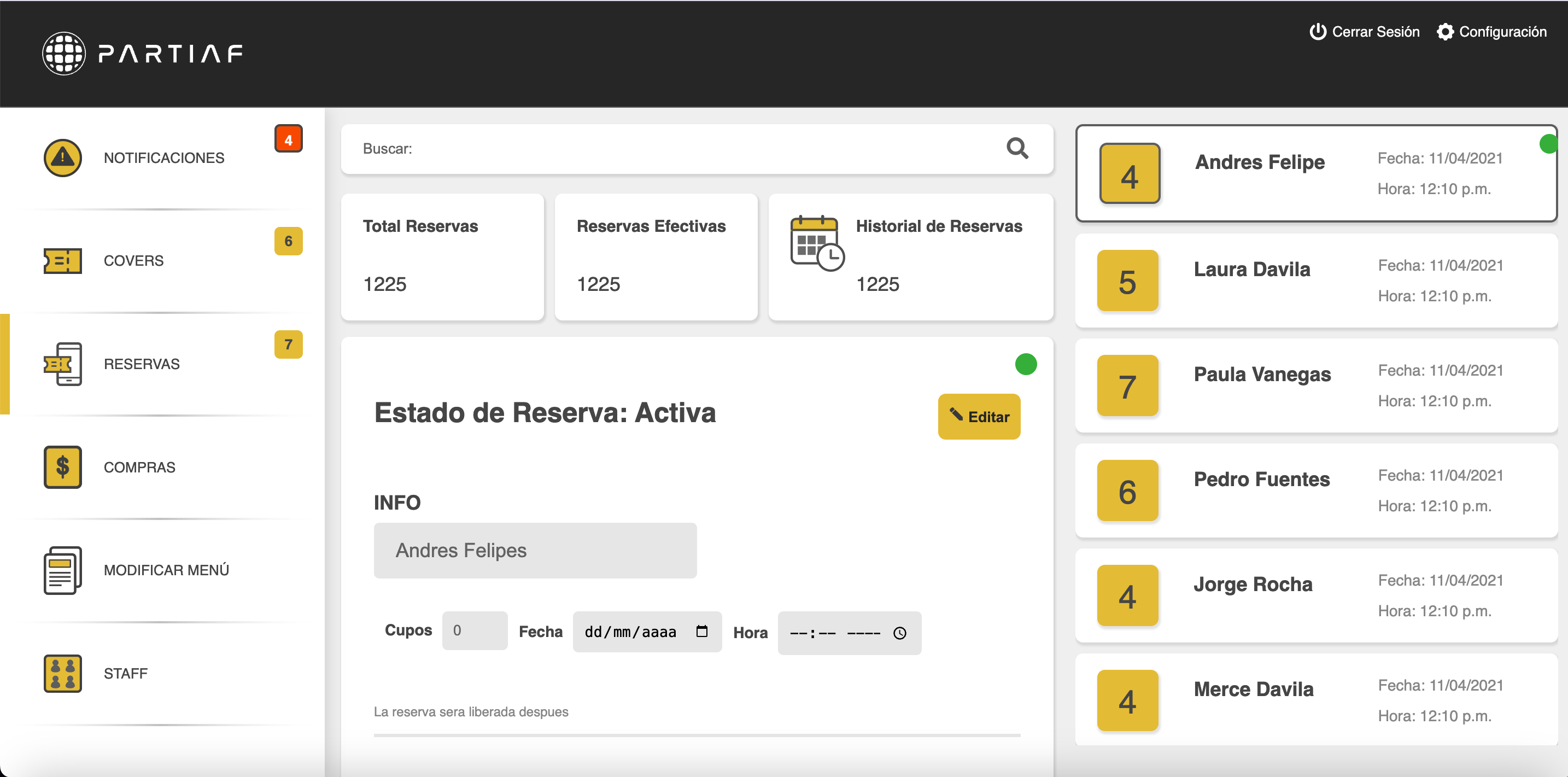Screen dimensions: 1568x777
Task: Click the Notificaciones warning triangle icon
Action: tap(62, 157)
